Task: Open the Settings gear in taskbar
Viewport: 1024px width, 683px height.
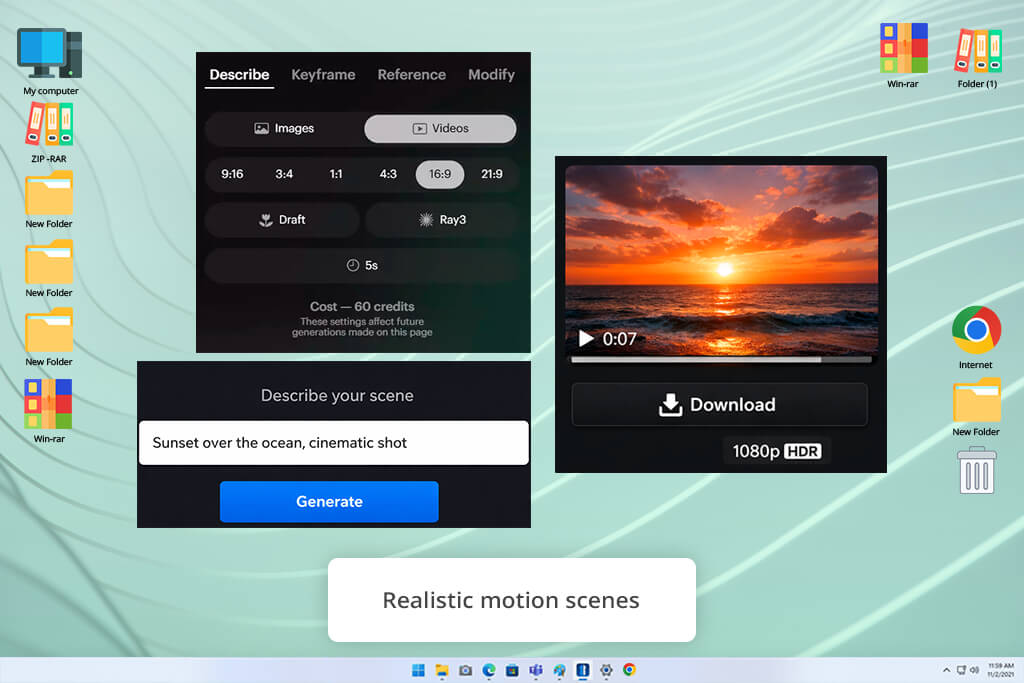Action: 606,670
